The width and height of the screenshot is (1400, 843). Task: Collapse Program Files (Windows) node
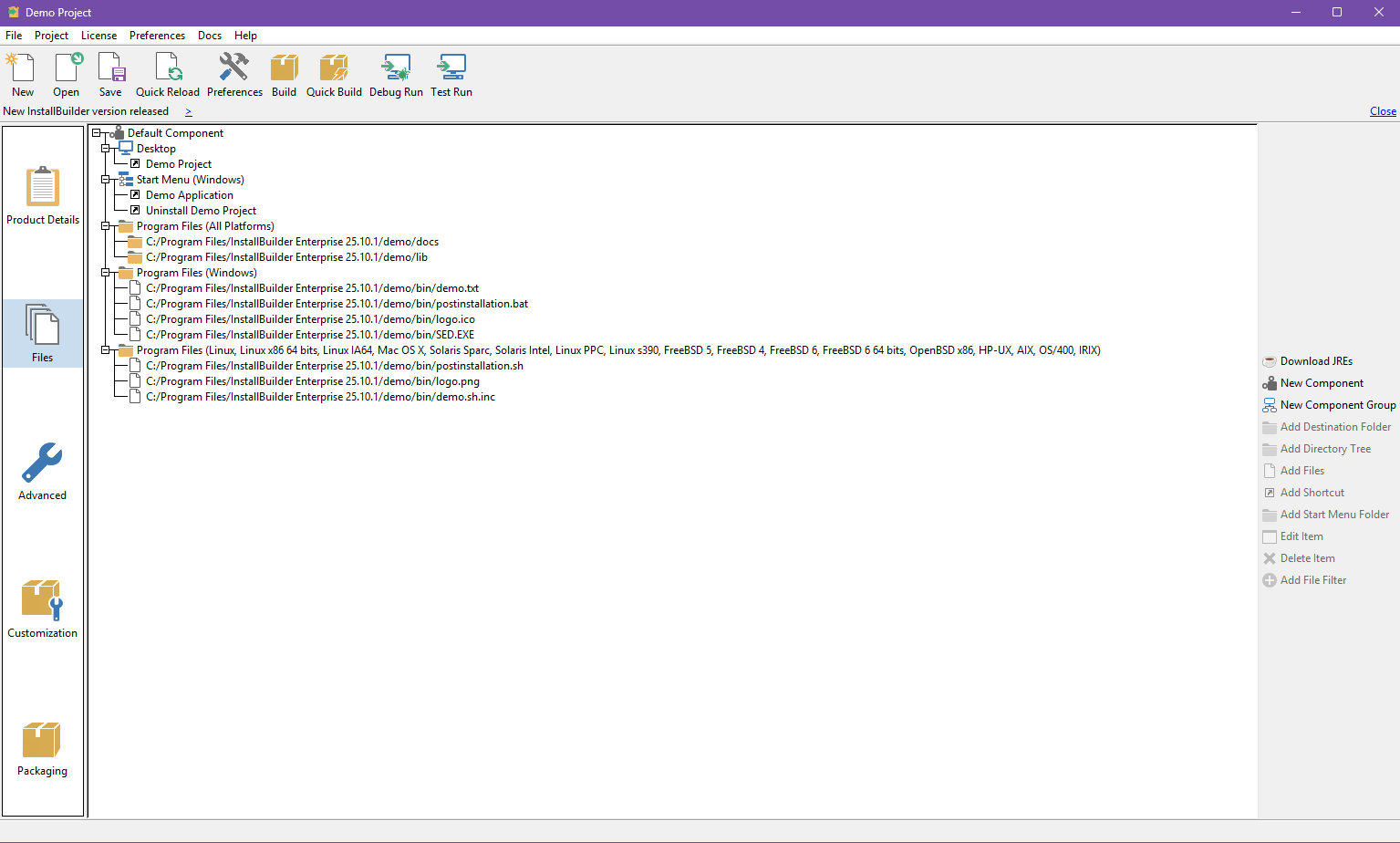pyautogui.click(x=105, y=273)
